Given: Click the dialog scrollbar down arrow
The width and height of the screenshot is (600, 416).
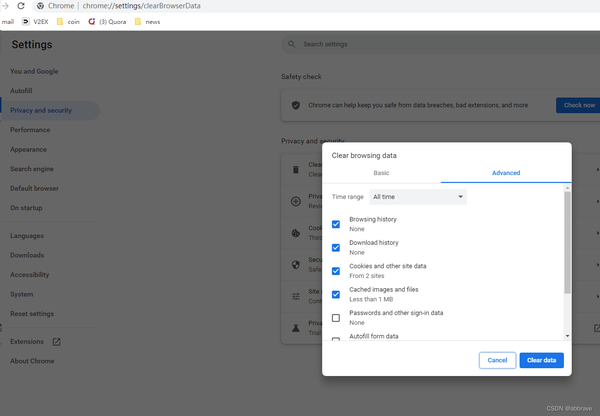Looking at the screenshot, I should pyautogui.click(x=567, y=337).
